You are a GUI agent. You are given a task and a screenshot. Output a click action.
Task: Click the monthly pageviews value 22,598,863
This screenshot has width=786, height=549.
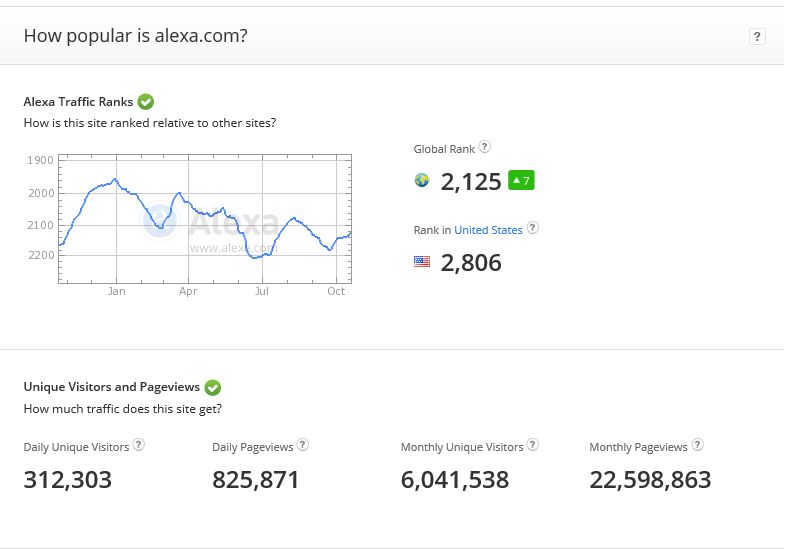pyautogui.click(x=650, y=480)
